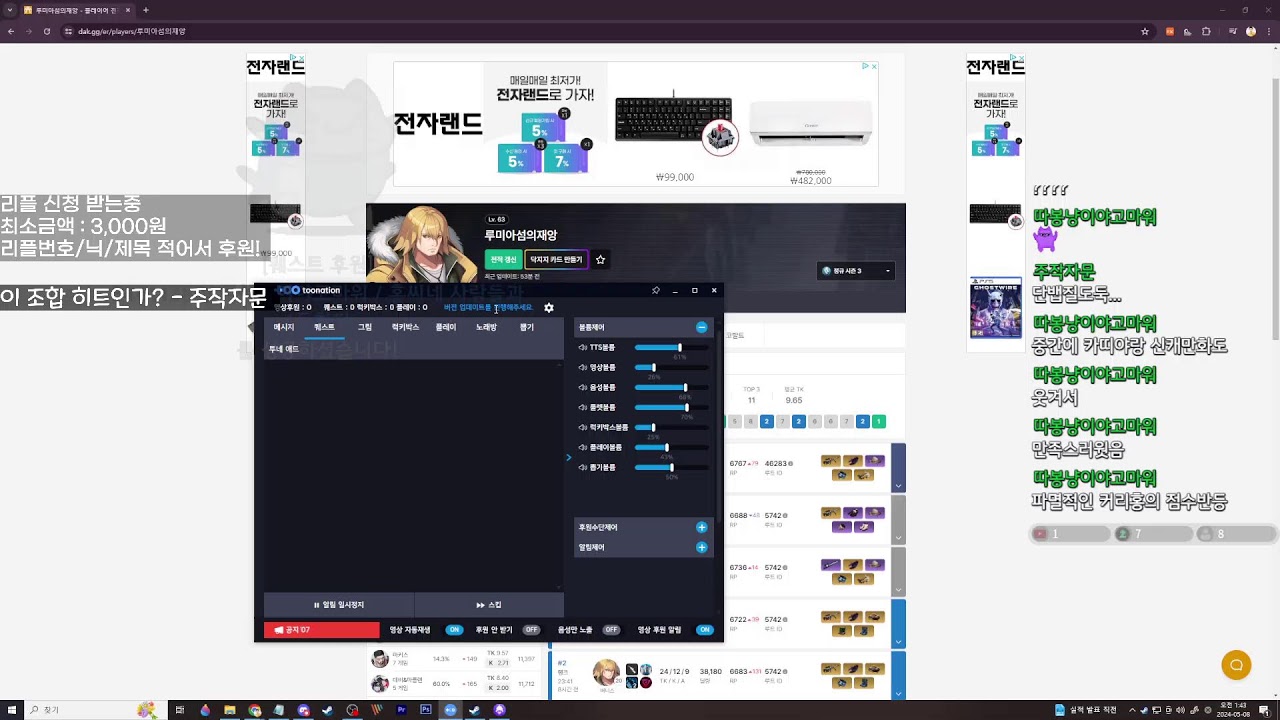Image resolution: width=1280 pixels, height=720 pixels.
Task: Expand the 알림제어 section
Action: pos(701,547)
